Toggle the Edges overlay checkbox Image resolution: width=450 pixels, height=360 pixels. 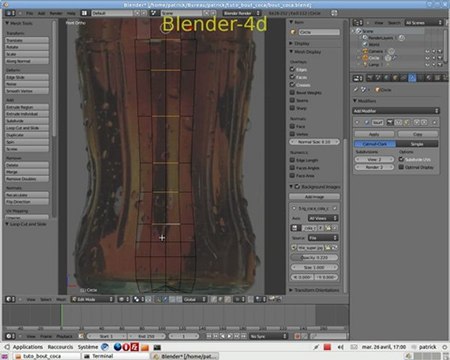coord(292,69)
